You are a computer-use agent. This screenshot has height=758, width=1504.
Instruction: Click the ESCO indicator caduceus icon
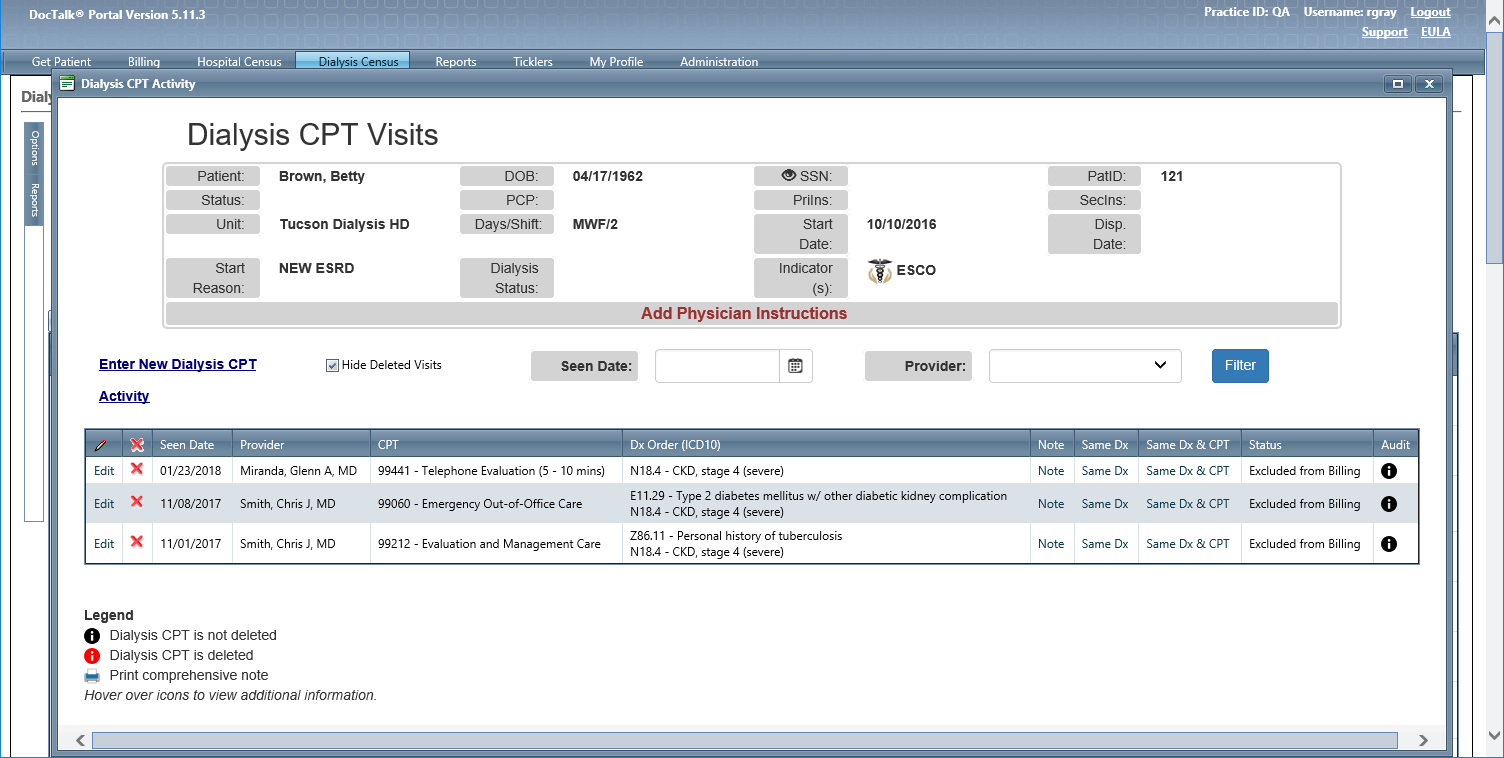point(879,271)
